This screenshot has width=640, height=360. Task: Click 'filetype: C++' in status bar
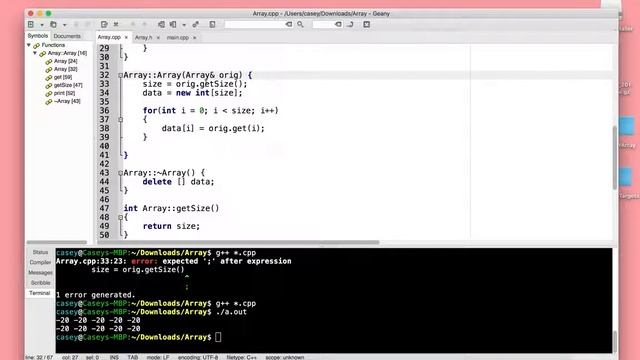[242, 357]
